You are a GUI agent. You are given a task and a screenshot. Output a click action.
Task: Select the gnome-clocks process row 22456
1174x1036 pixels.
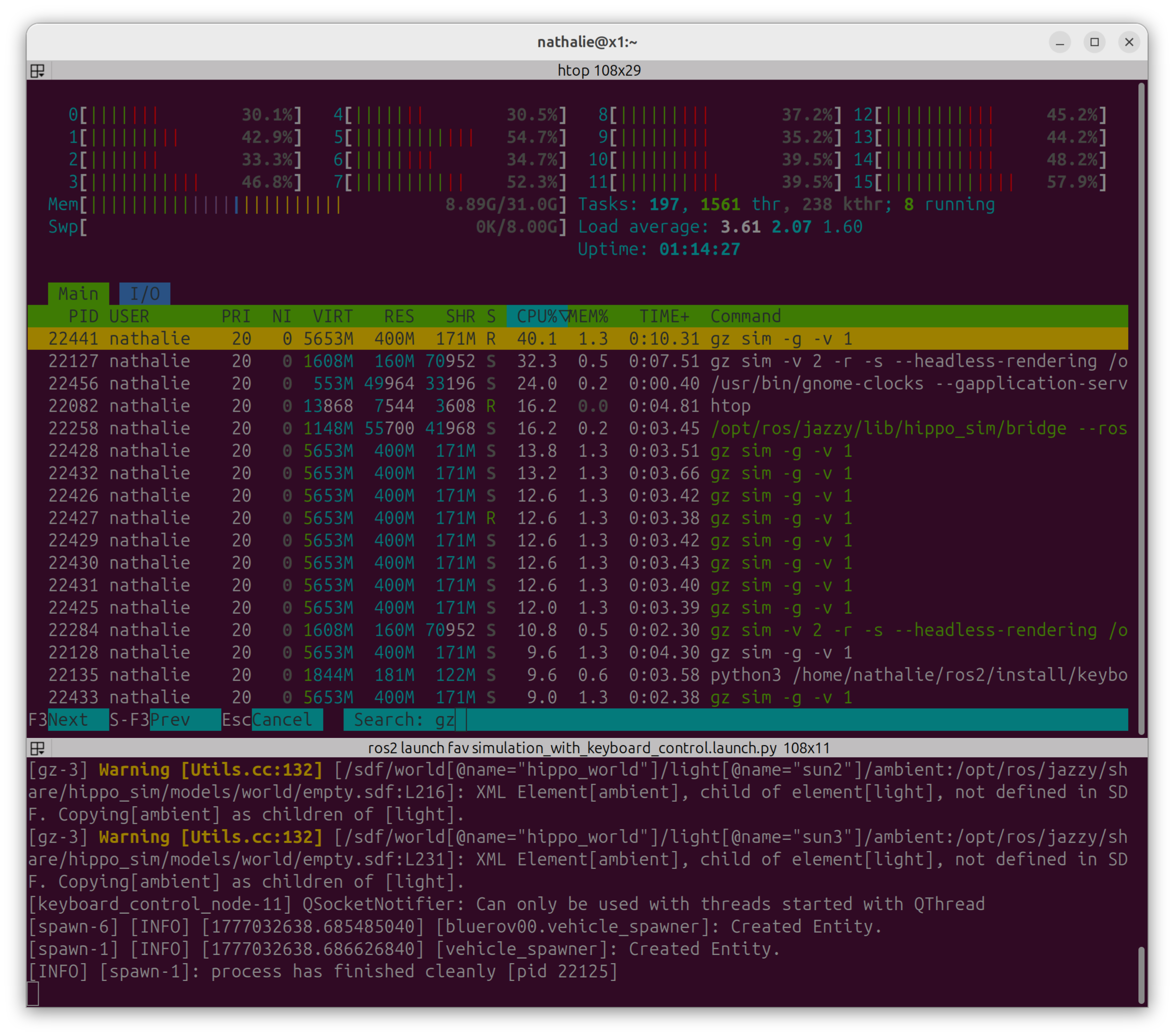pyautogui.click(x=578, y=383)
